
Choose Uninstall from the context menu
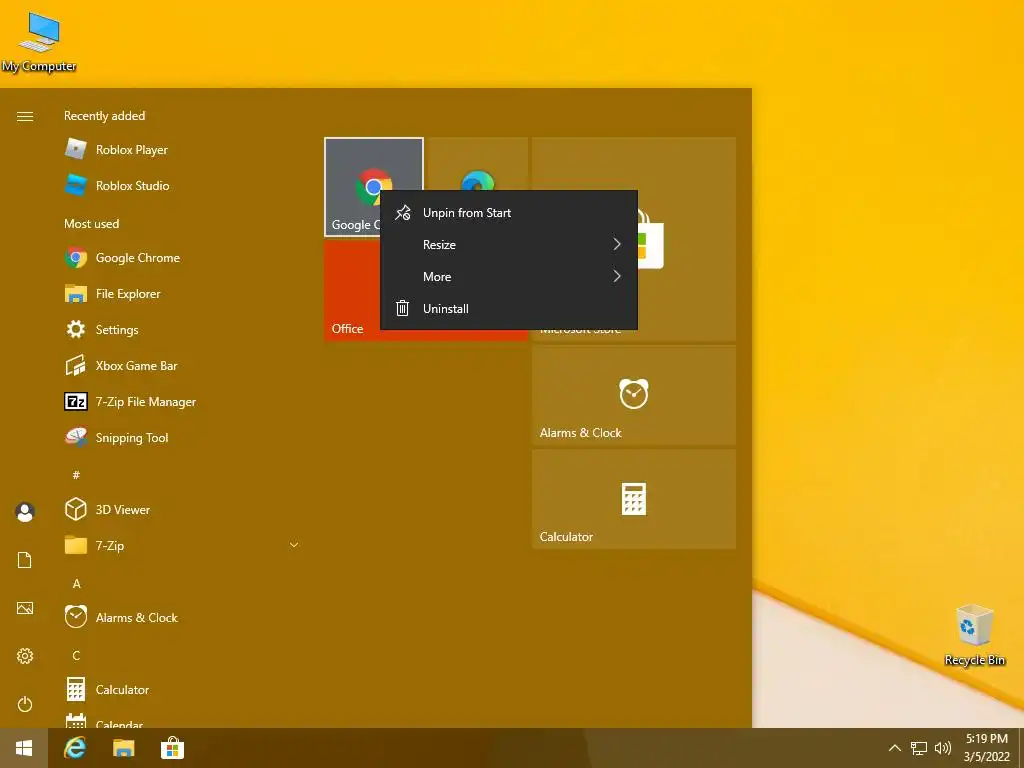pyautogui.click(x=508, y=309)
